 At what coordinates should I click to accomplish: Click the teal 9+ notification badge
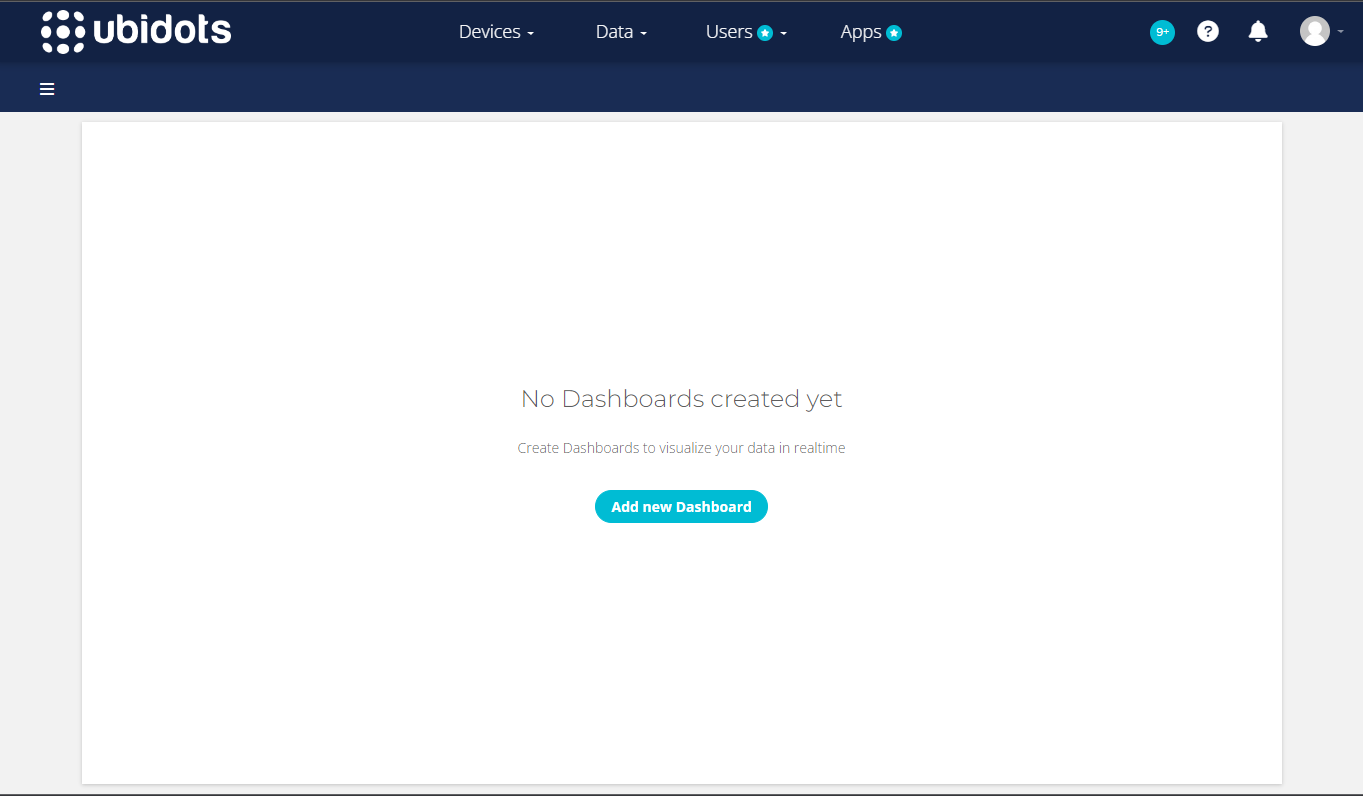(x=1162, y=31)
